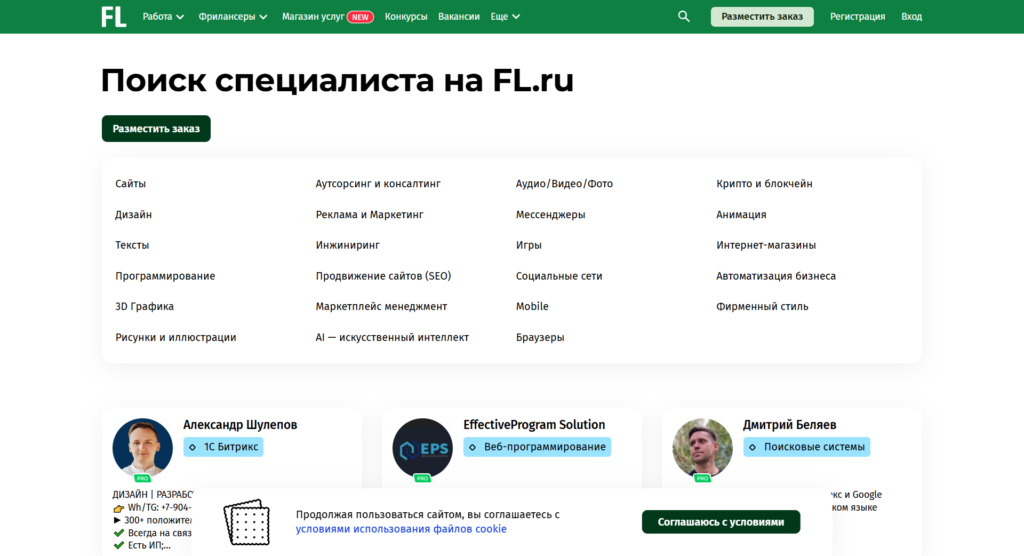
Task: Select the Инжиниринг category
Action: tap(347, 245)
